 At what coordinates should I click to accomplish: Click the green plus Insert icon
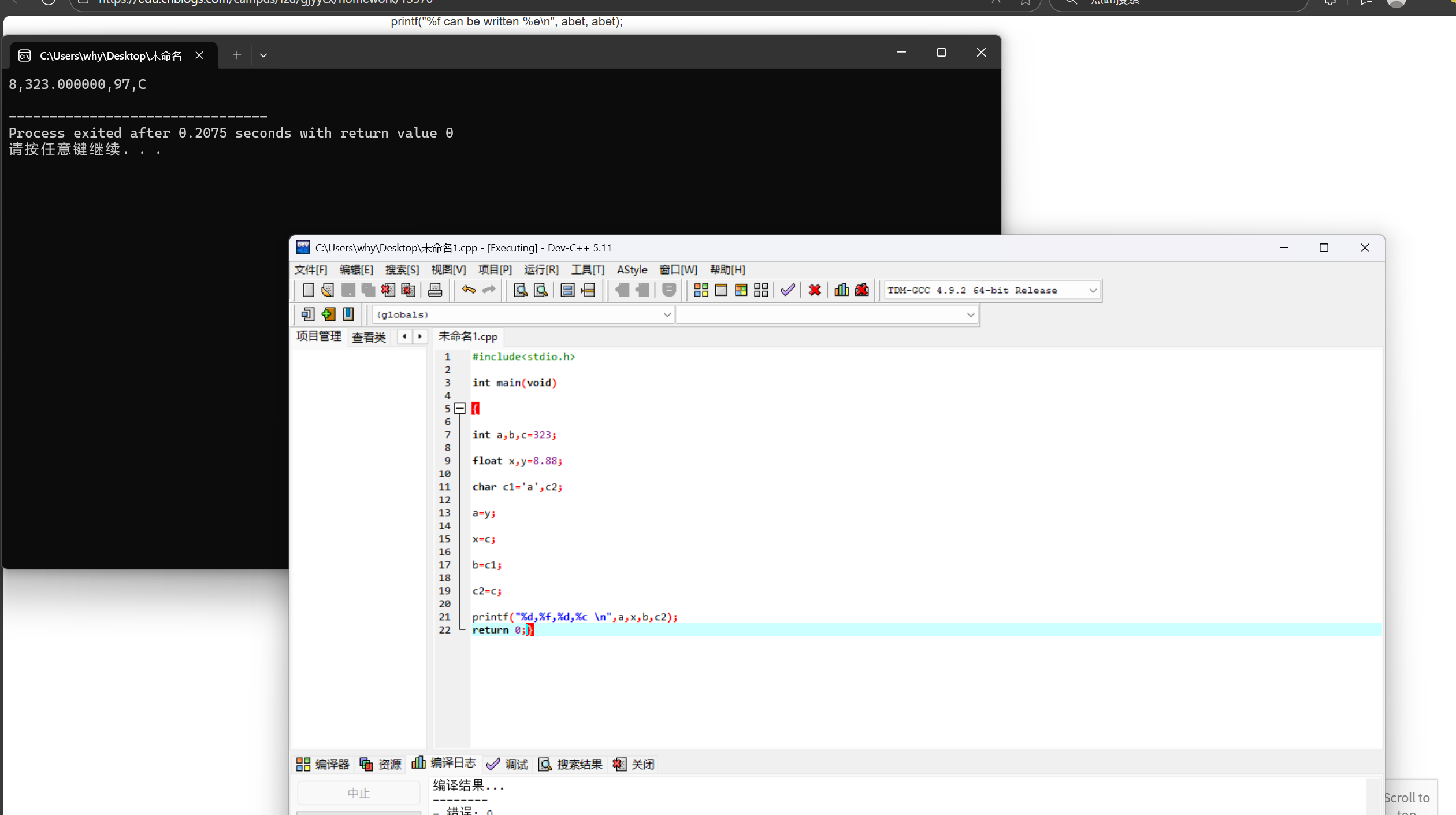pyautogui.click(x=328, y=314)
